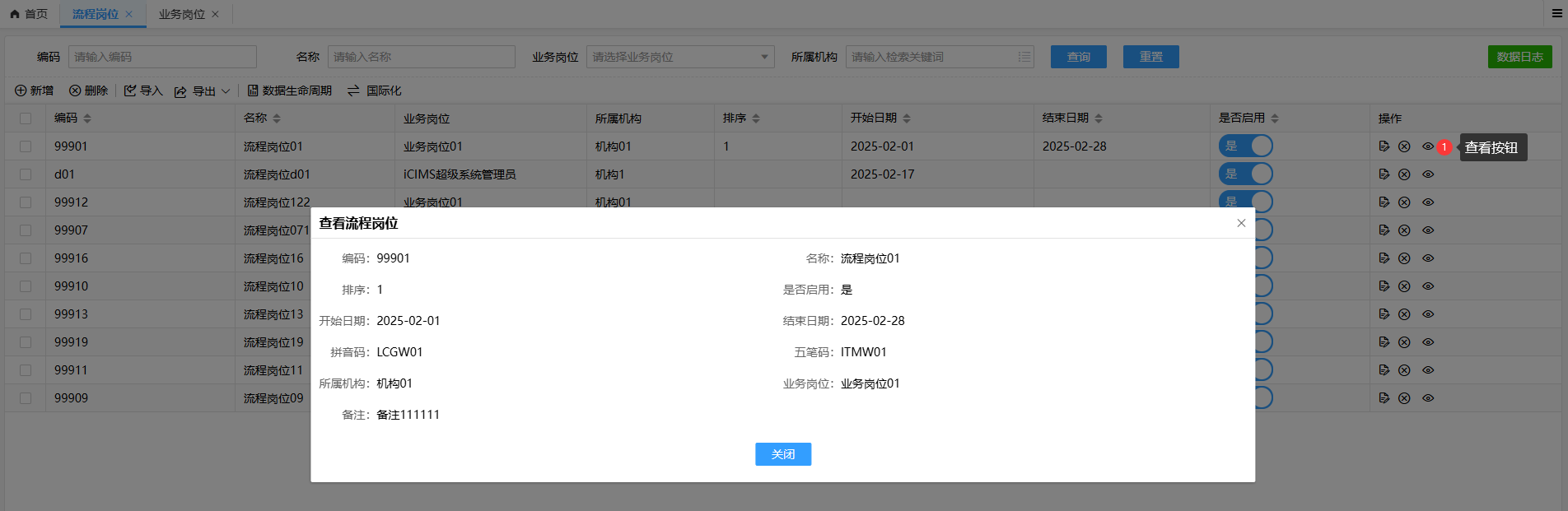Click the green 数据日志 button
This screenshot has width=1568, height=511.
(x=1519, y=57)
